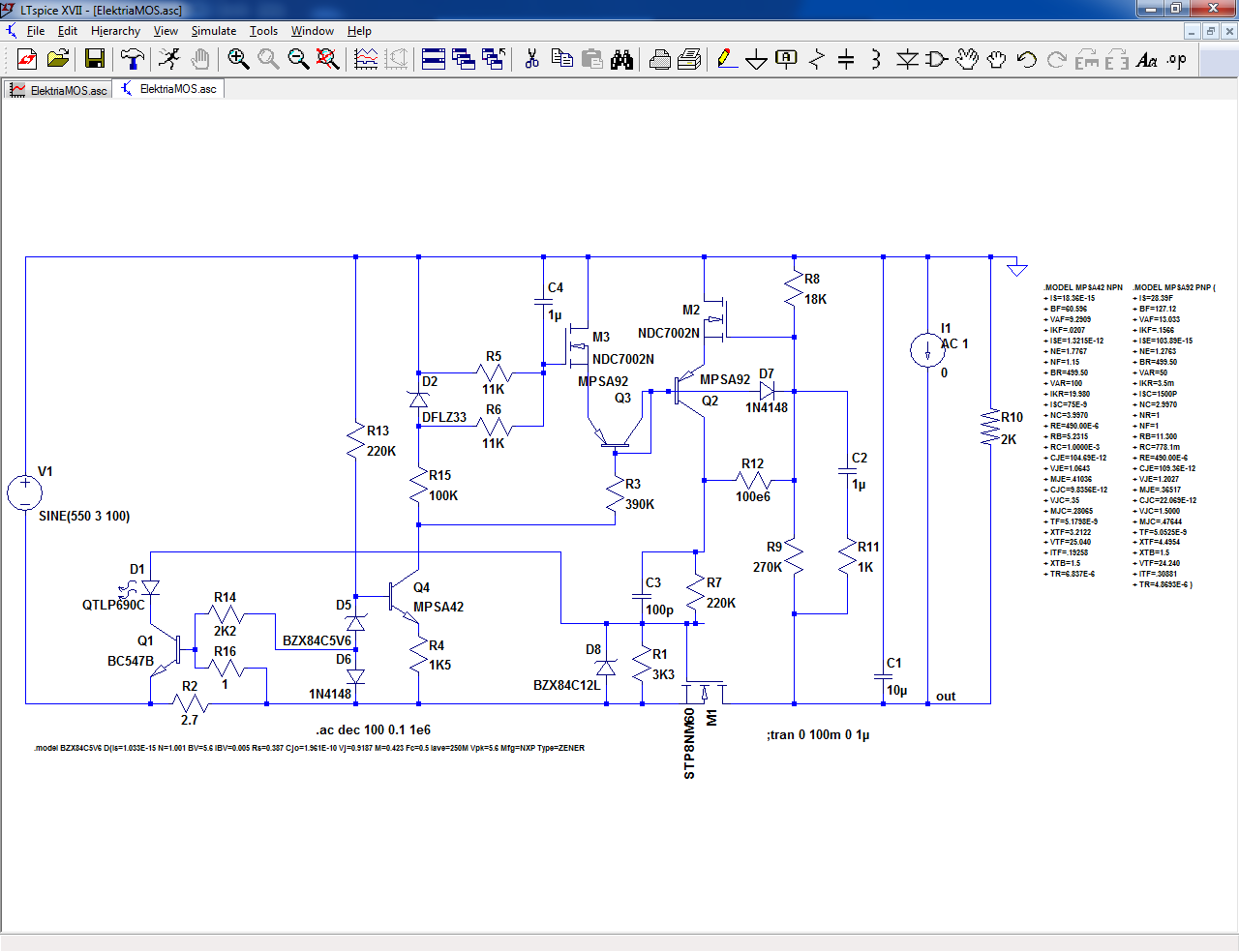Click the Paste clipboard icon
Screen dimensions: 1239x952
pos(591,59)
